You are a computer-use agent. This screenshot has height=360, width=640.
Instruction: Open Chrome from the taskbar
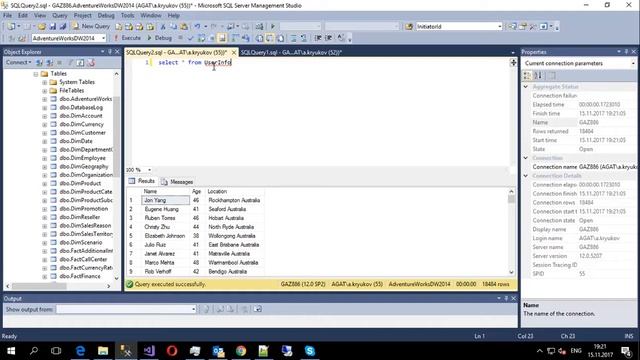(241, 351)
